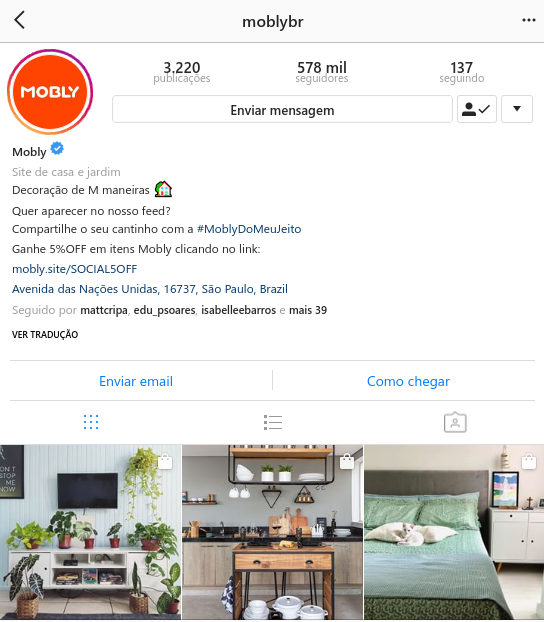View the 137 seguindo list
This screenshot has width=544, height=622.
[x=461, y=72]
